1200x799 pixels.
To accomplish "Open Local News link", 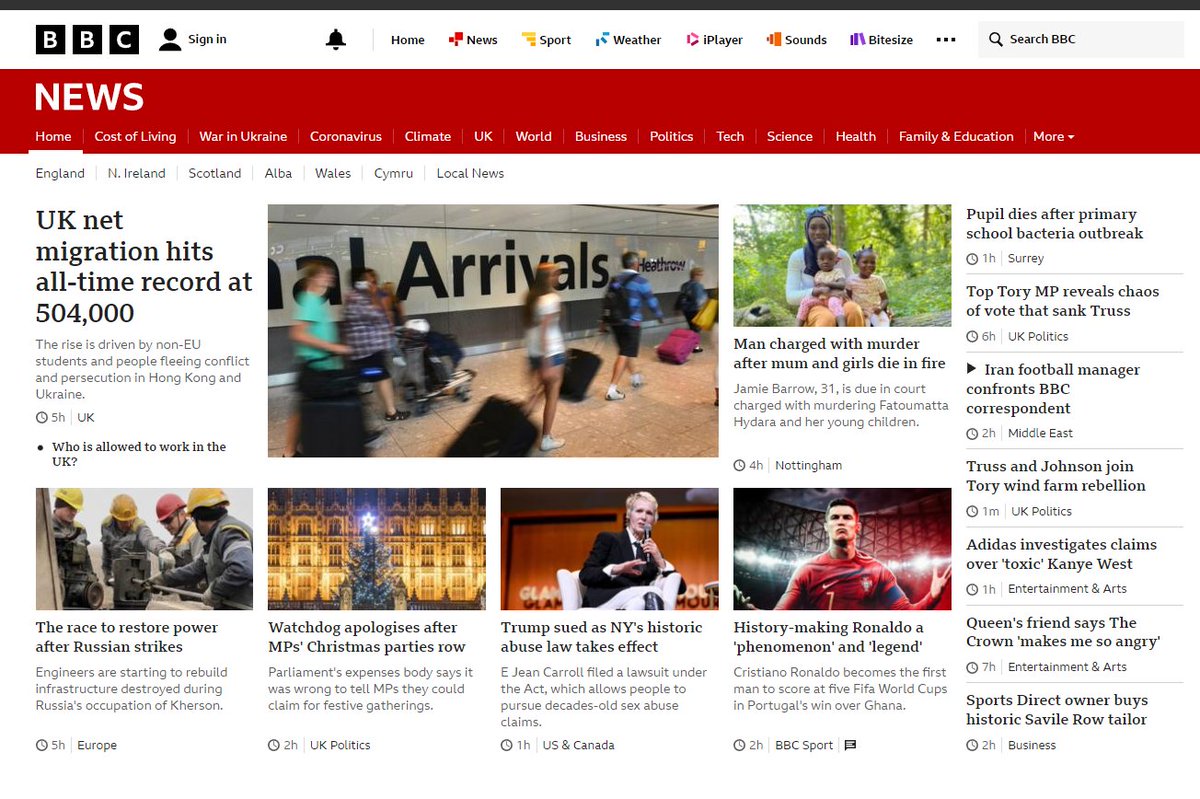I will click(470, 173).
